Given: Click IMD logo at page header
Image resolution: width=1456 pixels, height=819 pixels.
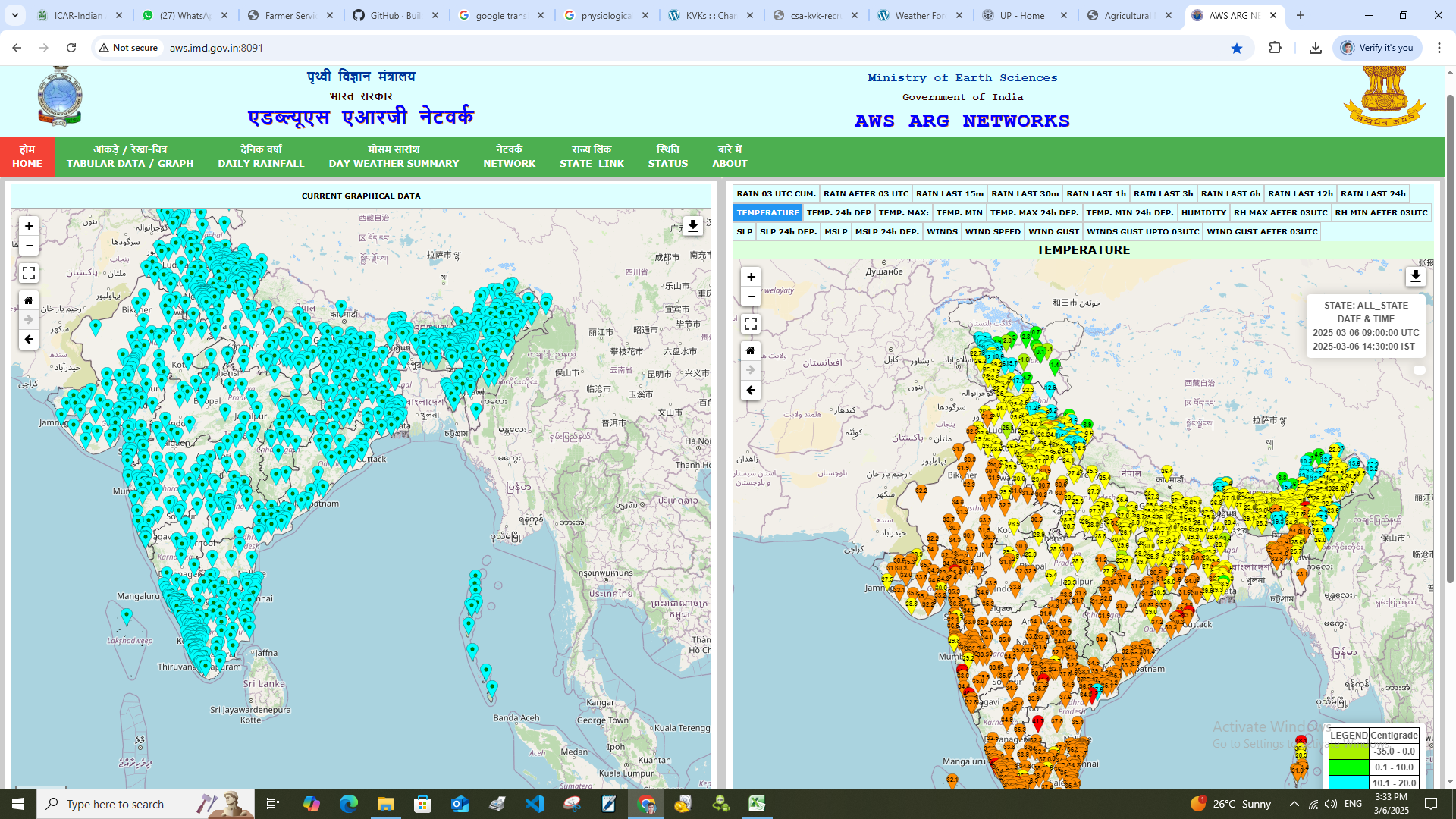Looking at the screenshot, I should click(x=60, y=96).
